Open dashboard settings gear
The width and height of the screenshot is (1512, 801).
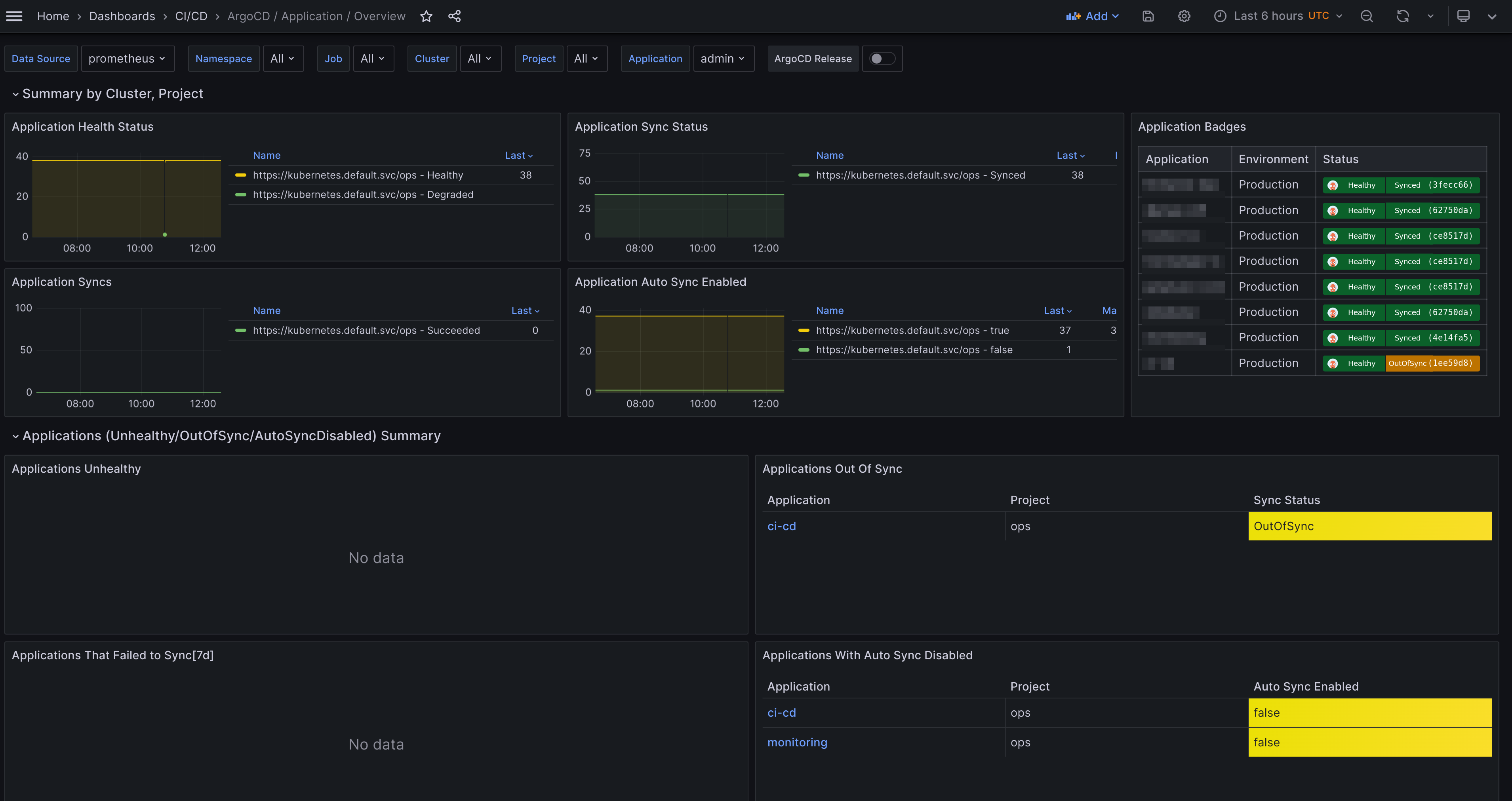tap(1184, 16)
